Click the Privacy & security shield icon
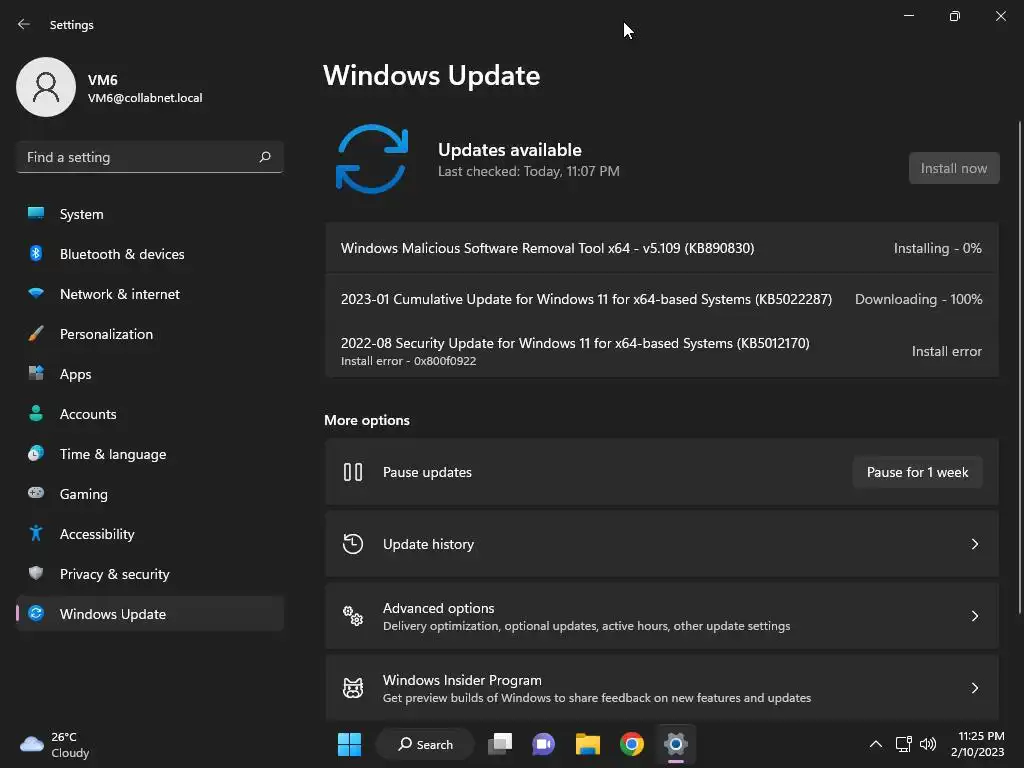This screenshot has width=1024, height=768. [x=36, y=573]
